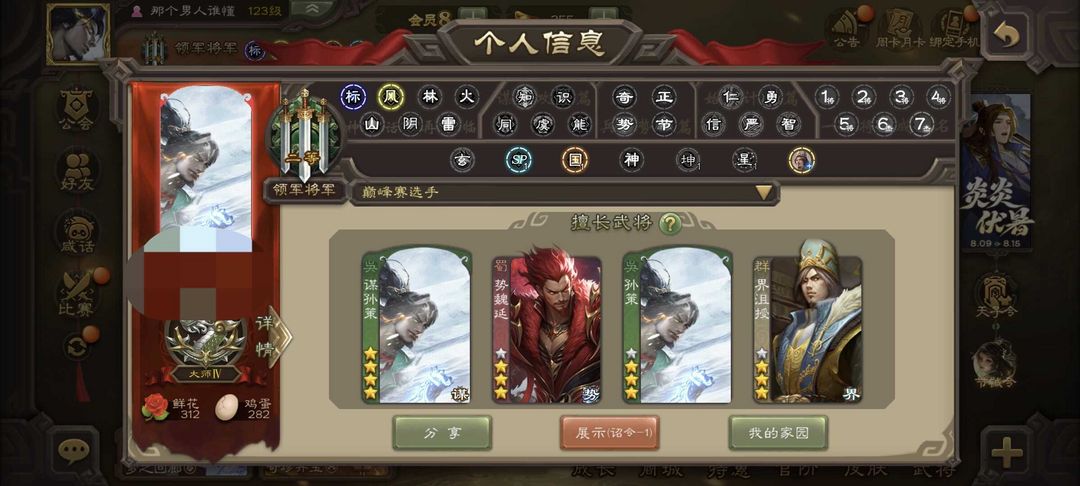Toggle the 标 badge

(353, 97)
